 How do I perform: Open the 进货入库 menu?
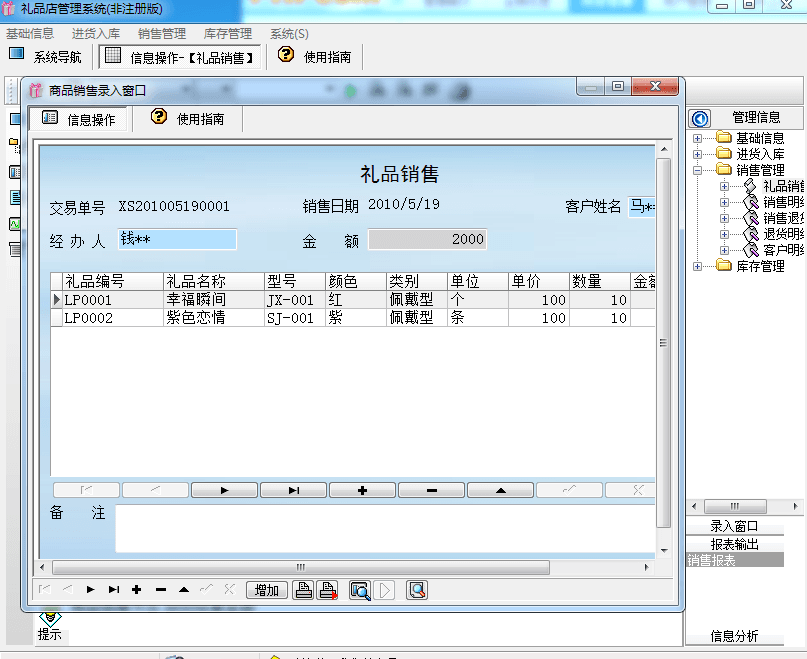[96, 34]
